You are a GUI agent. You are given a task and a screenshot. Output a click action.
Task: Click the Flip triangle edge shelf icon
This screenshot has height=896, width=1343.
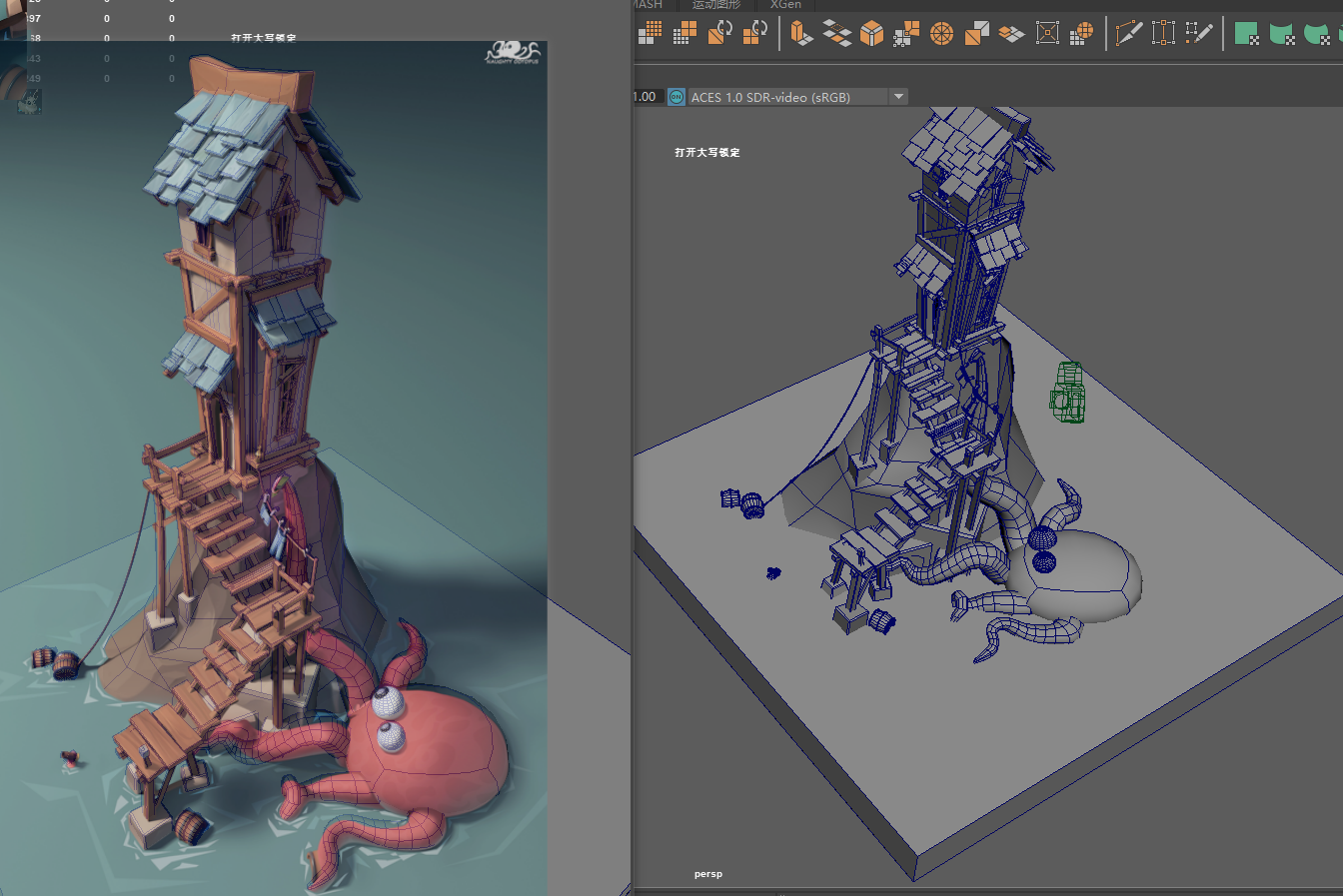point(976,33)
